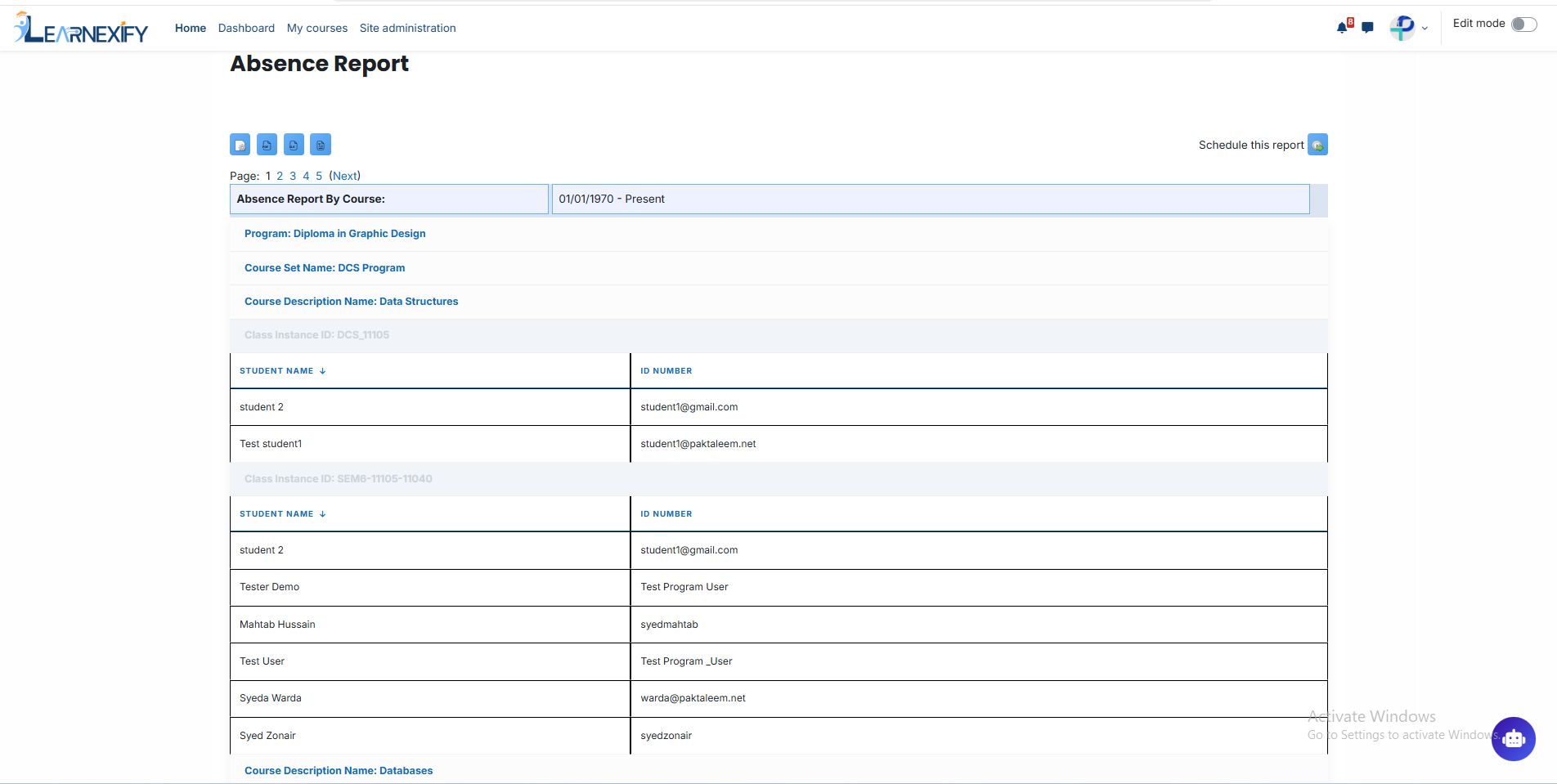Select the Syeda Warda cell

click(430, 698)
